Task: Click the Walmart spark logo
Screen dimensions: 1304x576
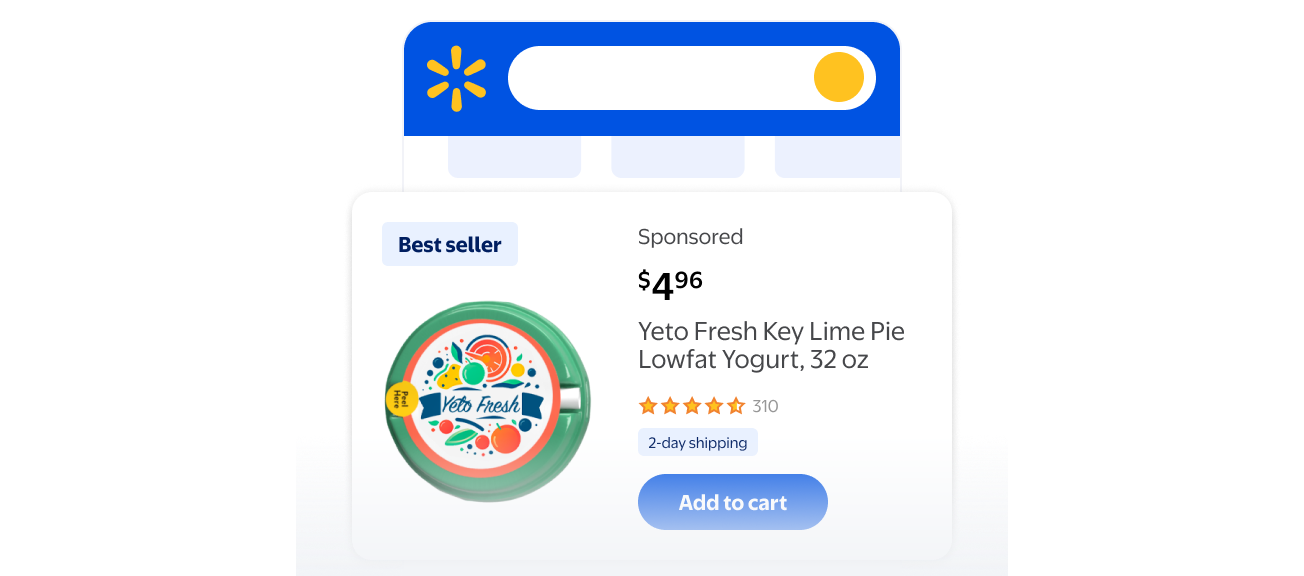Action: [x=456, y=78]
